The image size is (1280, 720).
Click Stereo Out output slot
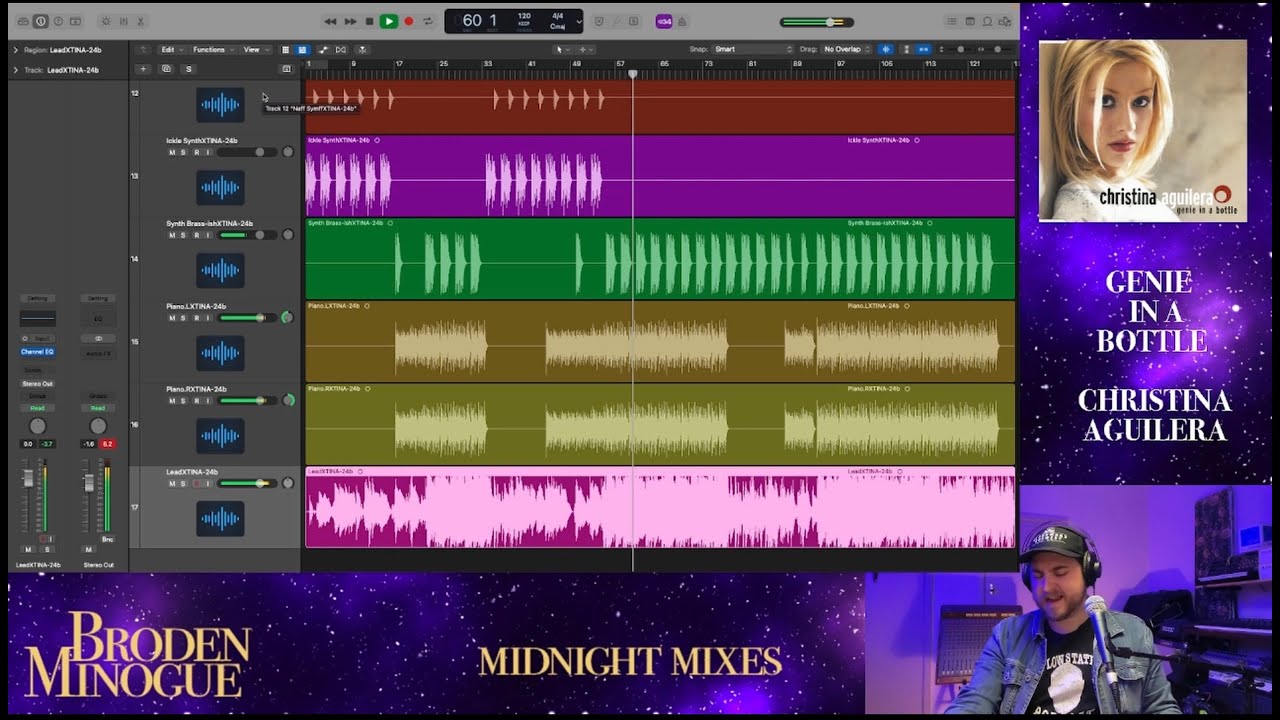[38, 384]
